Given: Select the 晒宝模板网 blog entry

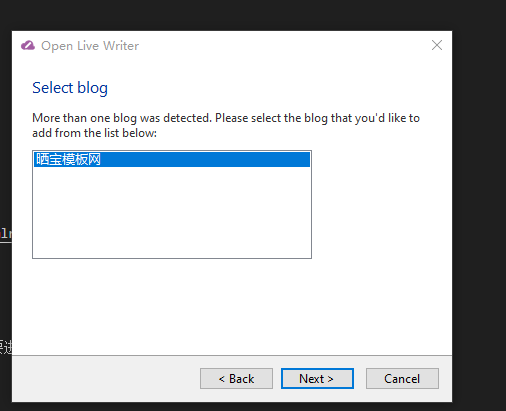Looking at the screenshot, I should (68, 159).
